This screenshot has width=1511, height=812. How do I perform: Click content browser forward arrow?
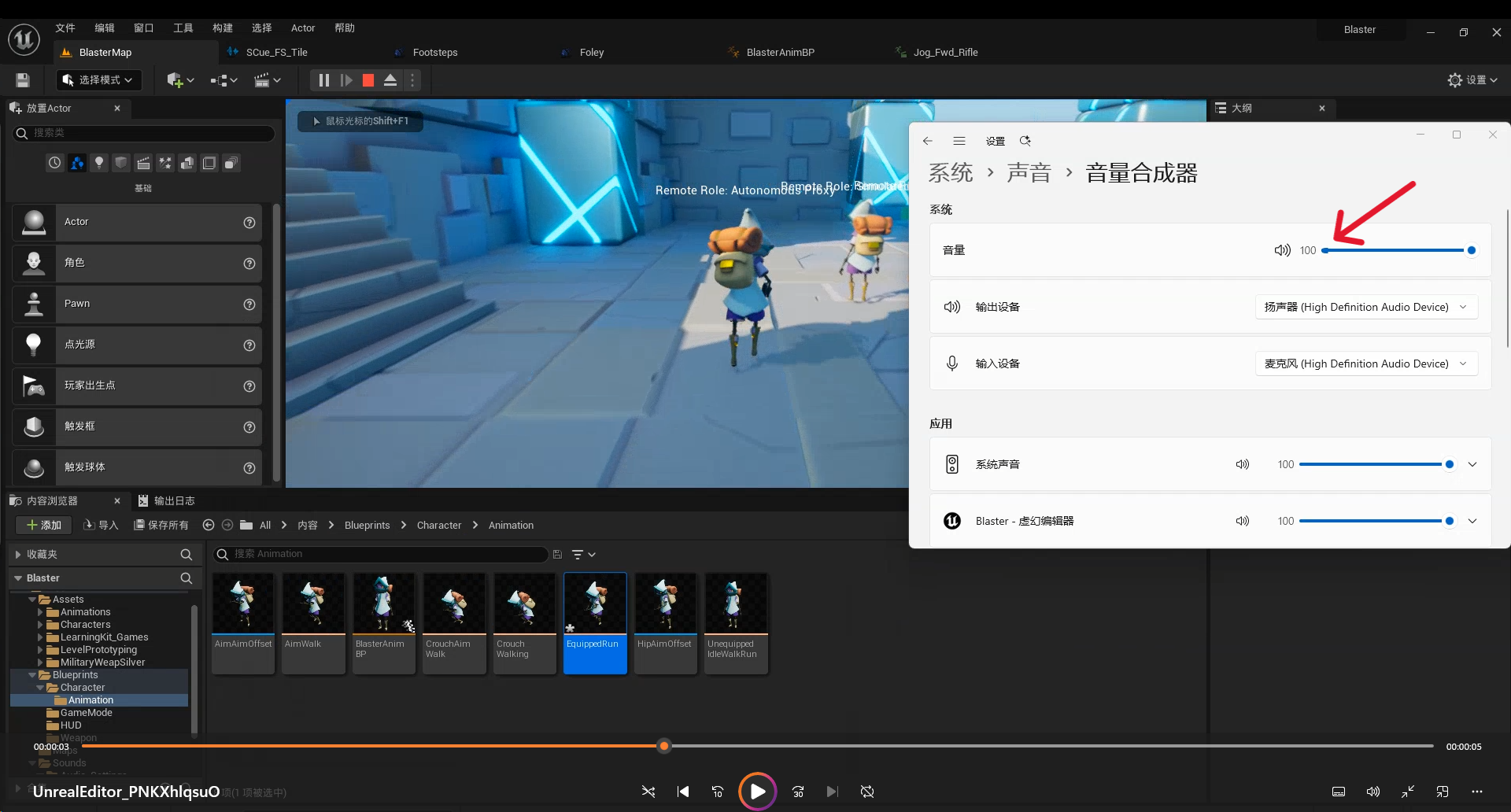[227, 525]
